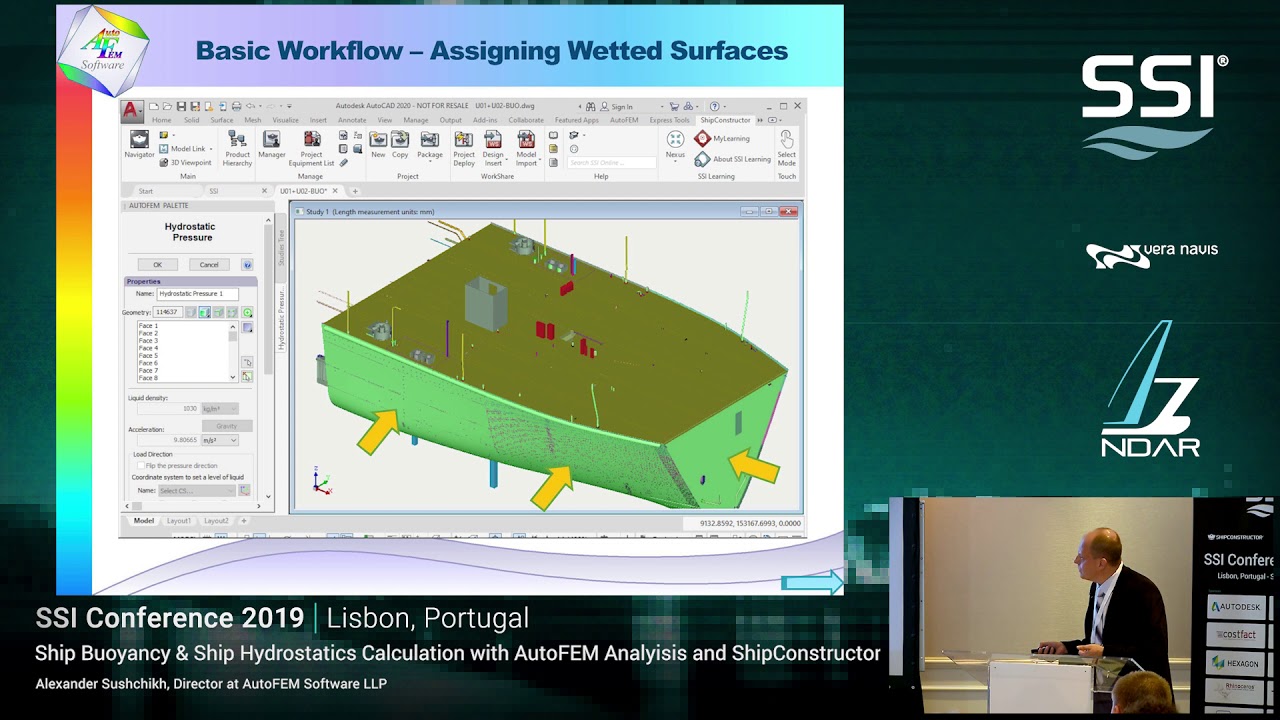Open the Express Tools ribbon tab

pyautogui.click(x=669, y=120)
